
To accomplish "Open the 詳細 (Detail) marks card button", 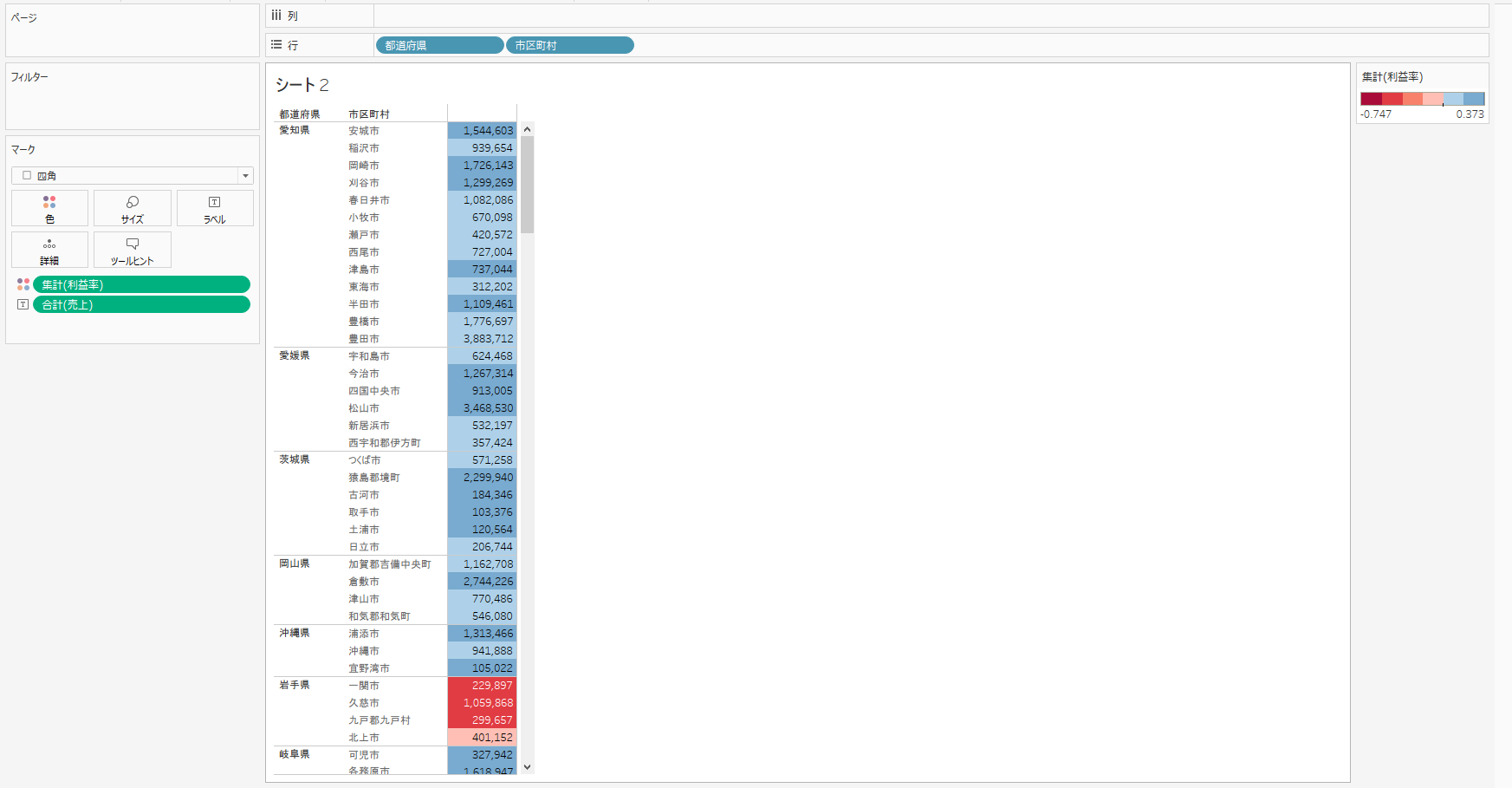I will point(49,251).
